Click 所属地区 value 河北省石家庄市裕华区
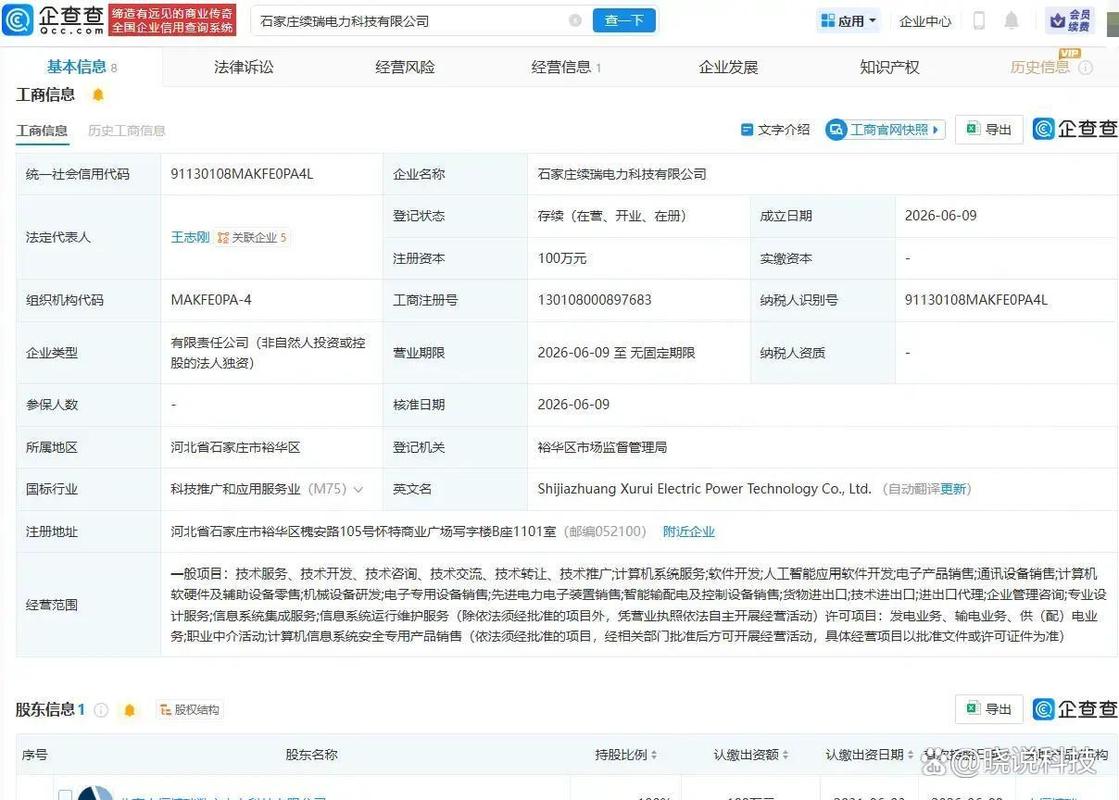This screenshot has width=1119, height=800. 236,447
